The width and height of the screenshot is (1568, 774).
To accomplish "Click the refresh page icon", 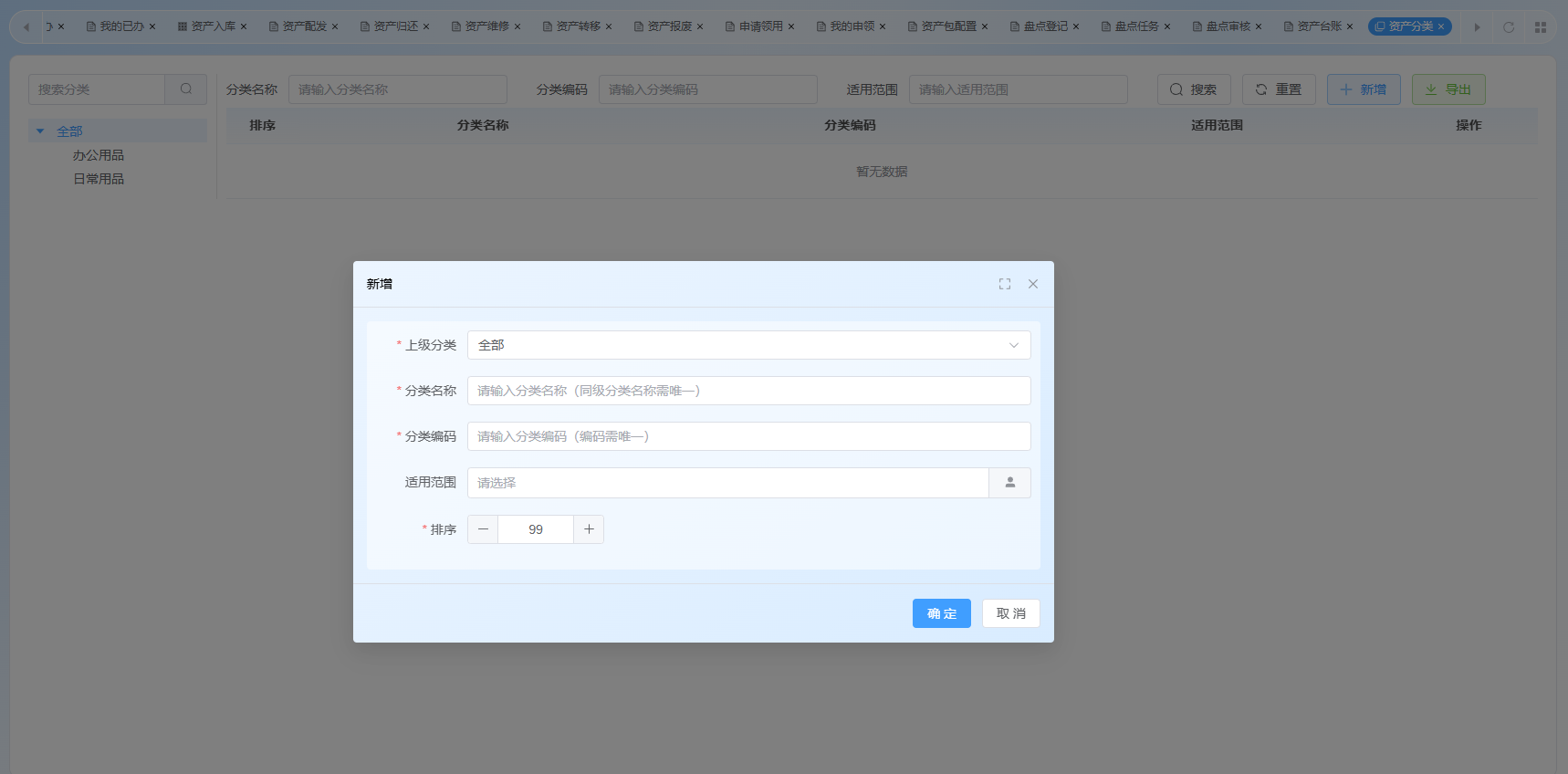I will coord(1509,27).
